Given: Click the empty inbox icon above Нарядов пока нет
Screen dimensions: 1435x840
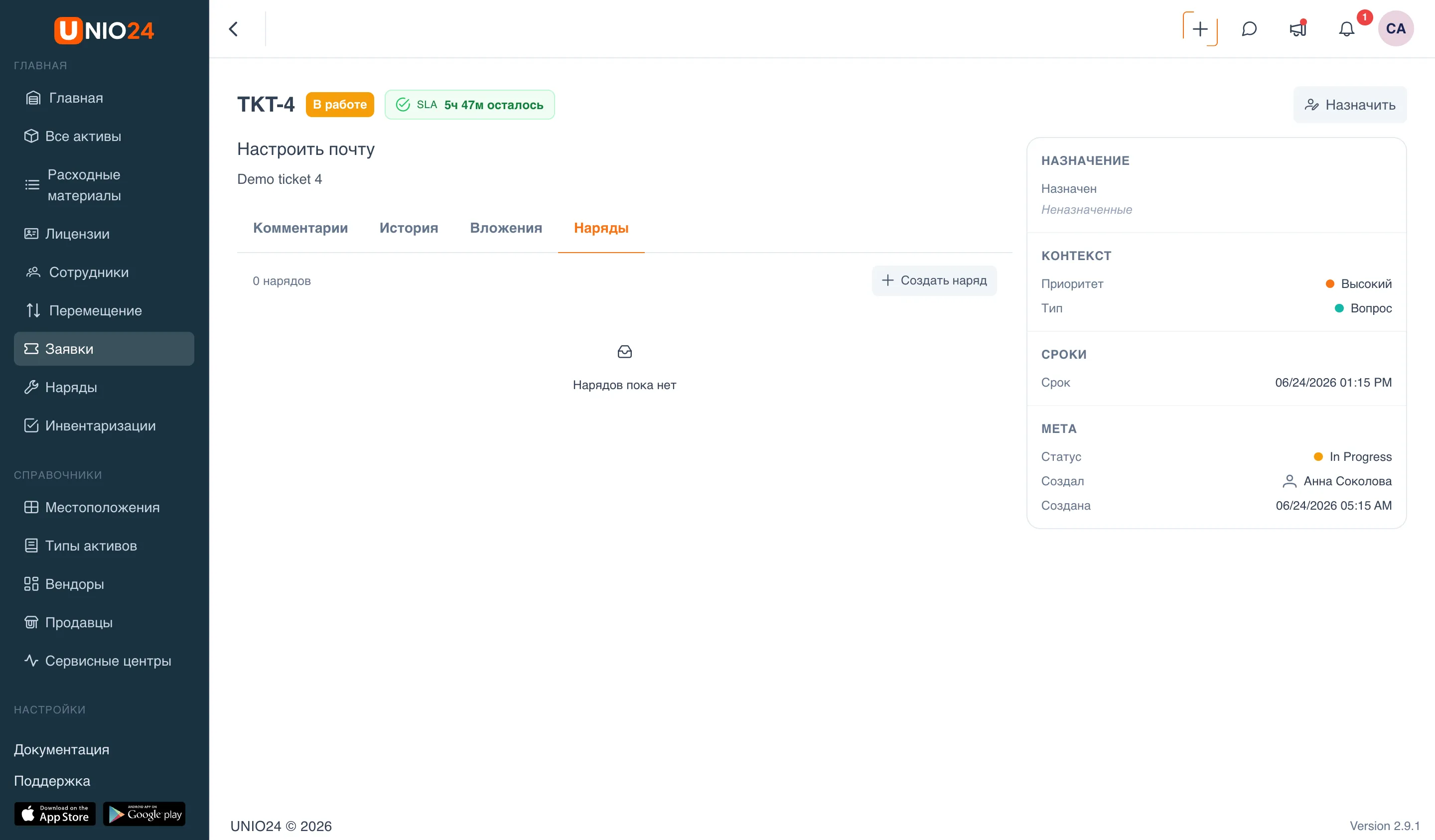Looking at the screenshot, I should click(x=625, y=352).
